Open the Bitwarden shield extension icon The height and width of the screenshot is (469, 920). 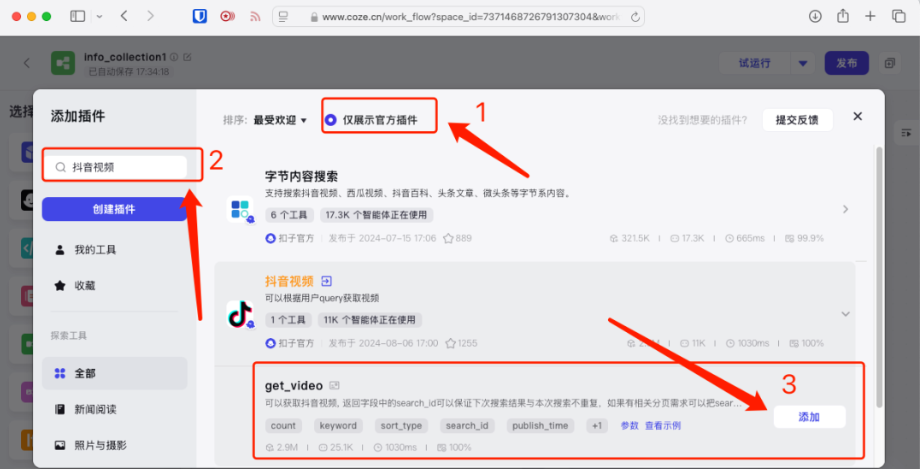tap(199, 16)
